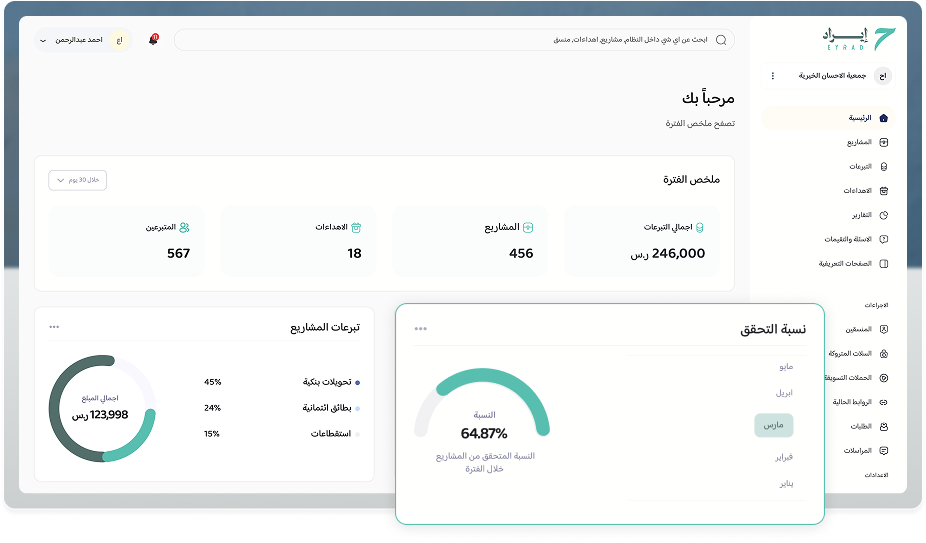Image resolution: width=926 pixels, height=543 pixels.
Task: Select the month مارس
Action: 773,425
